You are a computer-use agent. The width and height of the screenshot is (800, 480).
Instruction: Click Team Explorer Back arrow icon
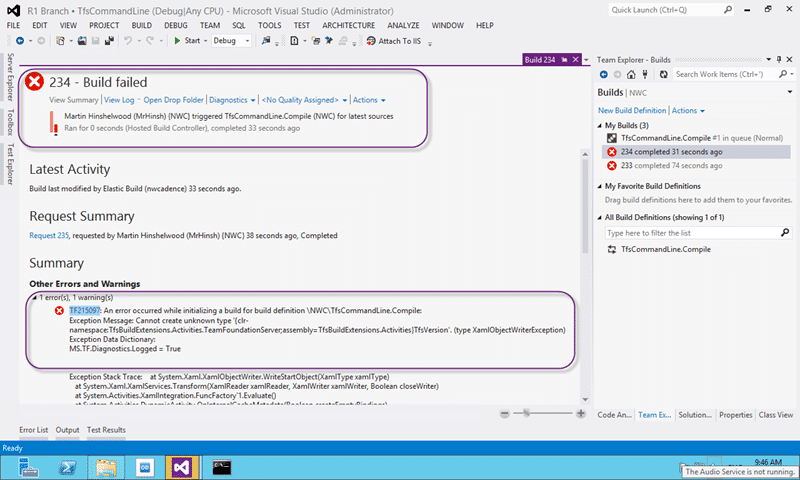[604, 74]
